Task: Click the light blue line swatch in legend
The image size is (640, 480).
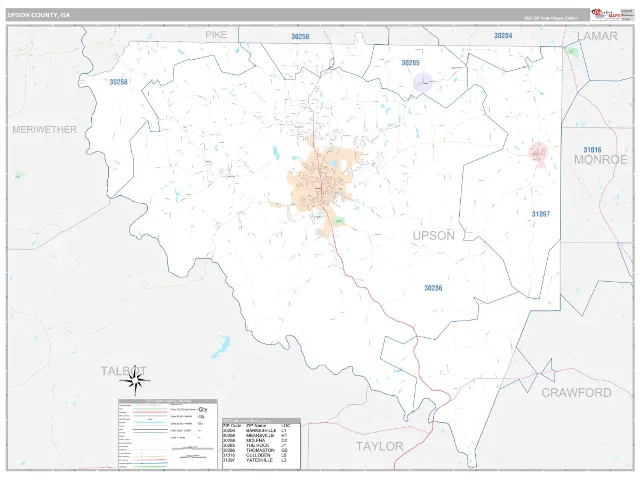Action: [x=150, y=422]
